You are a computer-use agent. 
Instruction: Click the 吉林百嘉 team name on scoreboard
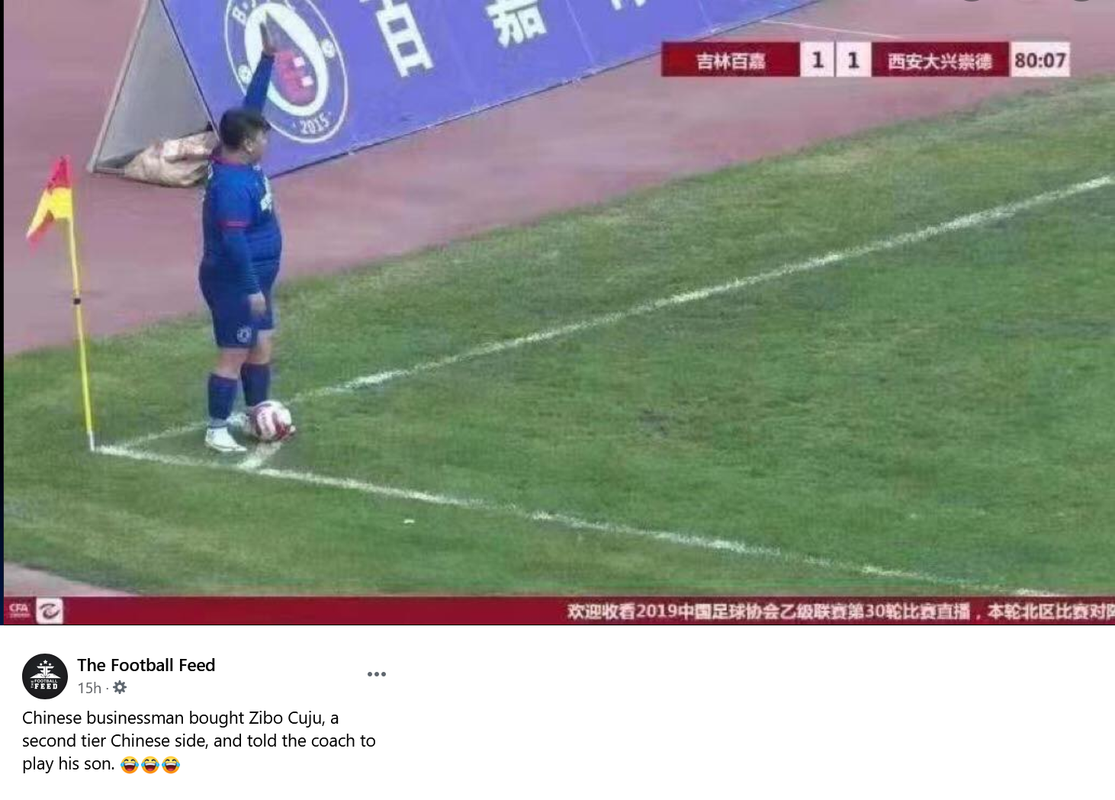pyautogui.click(x=730, y=60)
